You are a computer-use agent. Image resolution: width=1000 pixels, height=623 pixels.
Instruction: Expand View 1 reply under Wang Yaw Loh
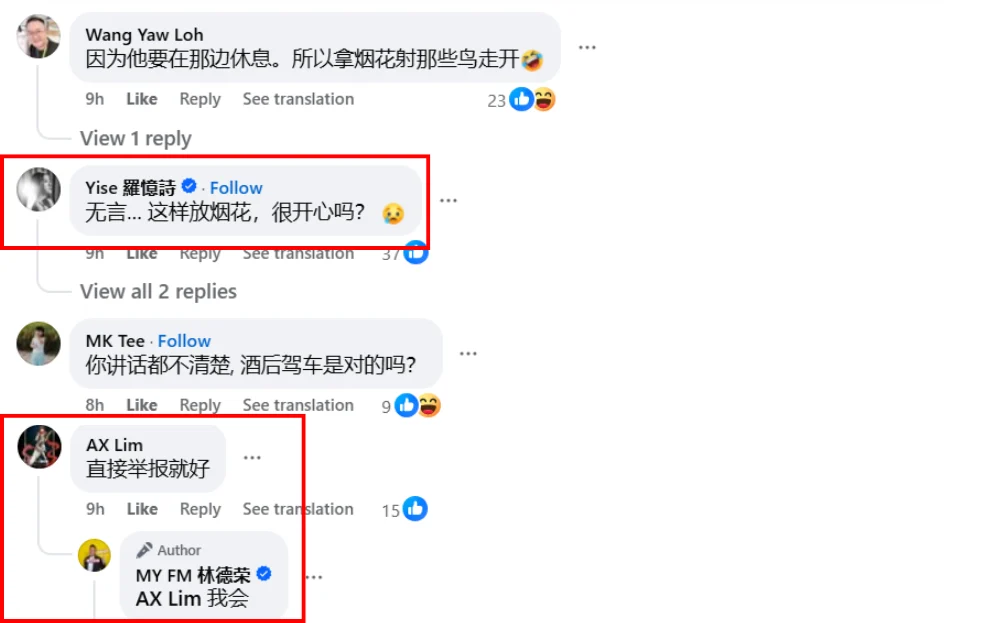tap(135, 138)
